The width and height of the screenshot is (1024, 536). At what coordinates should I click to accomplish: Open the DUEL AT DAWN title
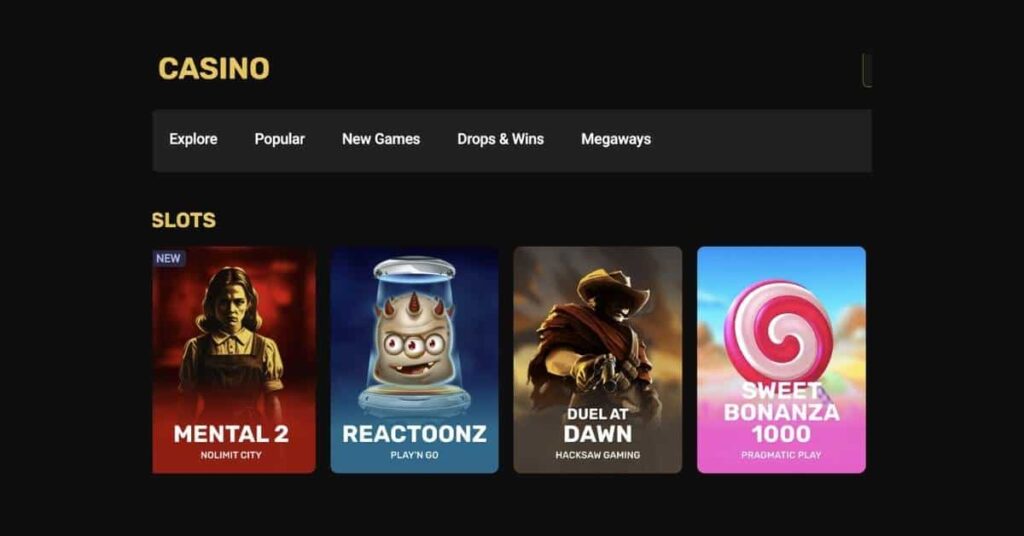click(598, 426)
